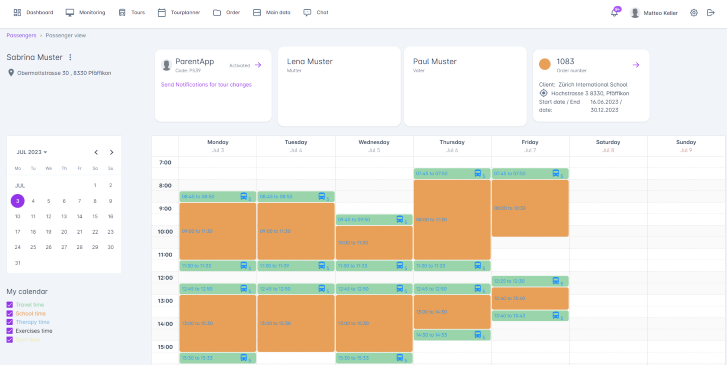Click bus icon on Thursday 11:50 travel event
This screenshot has height=365, width=727.
478,266
